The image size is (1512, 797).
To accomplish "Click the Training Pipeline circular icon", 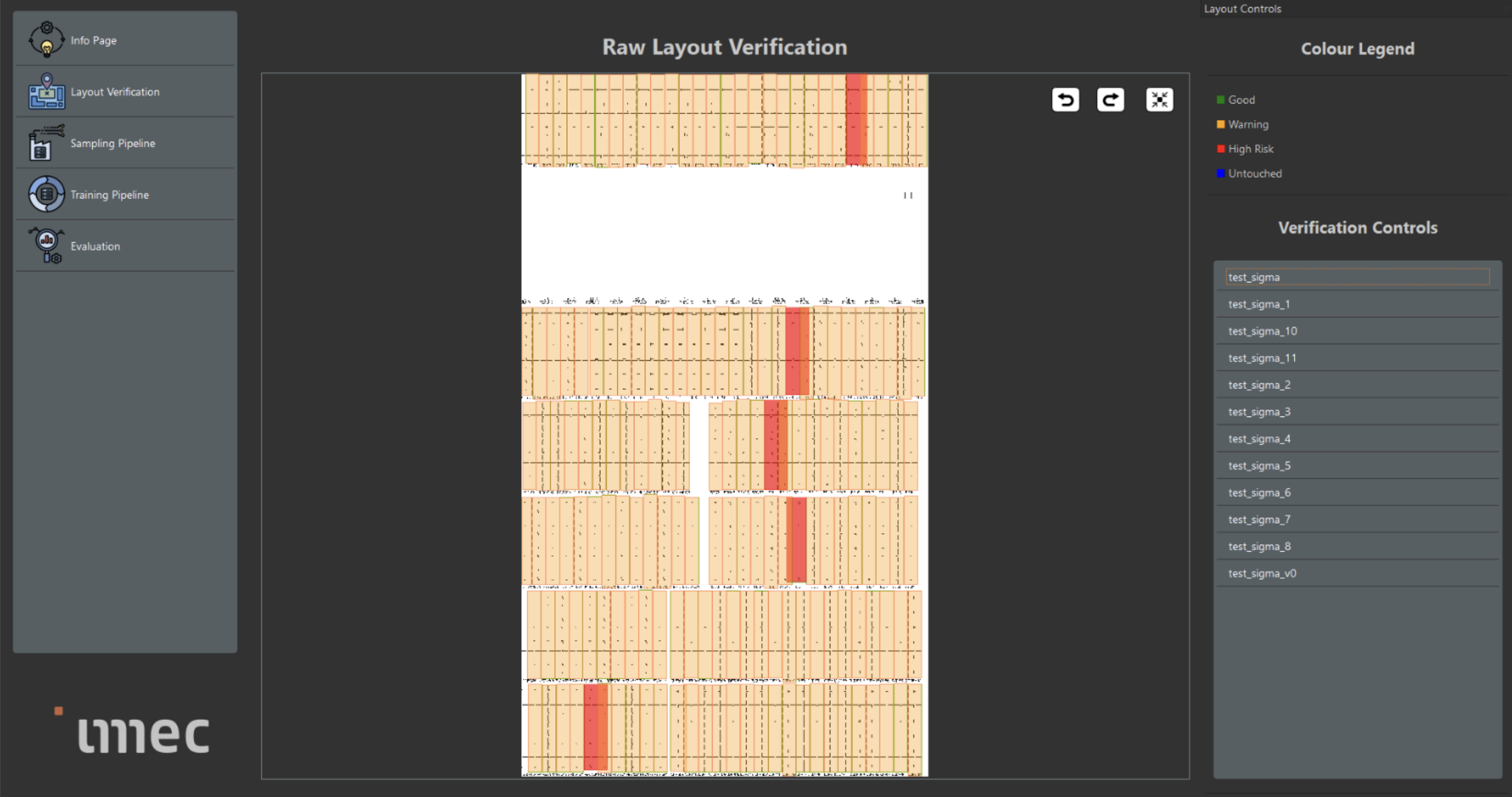I will coord(47,194).
